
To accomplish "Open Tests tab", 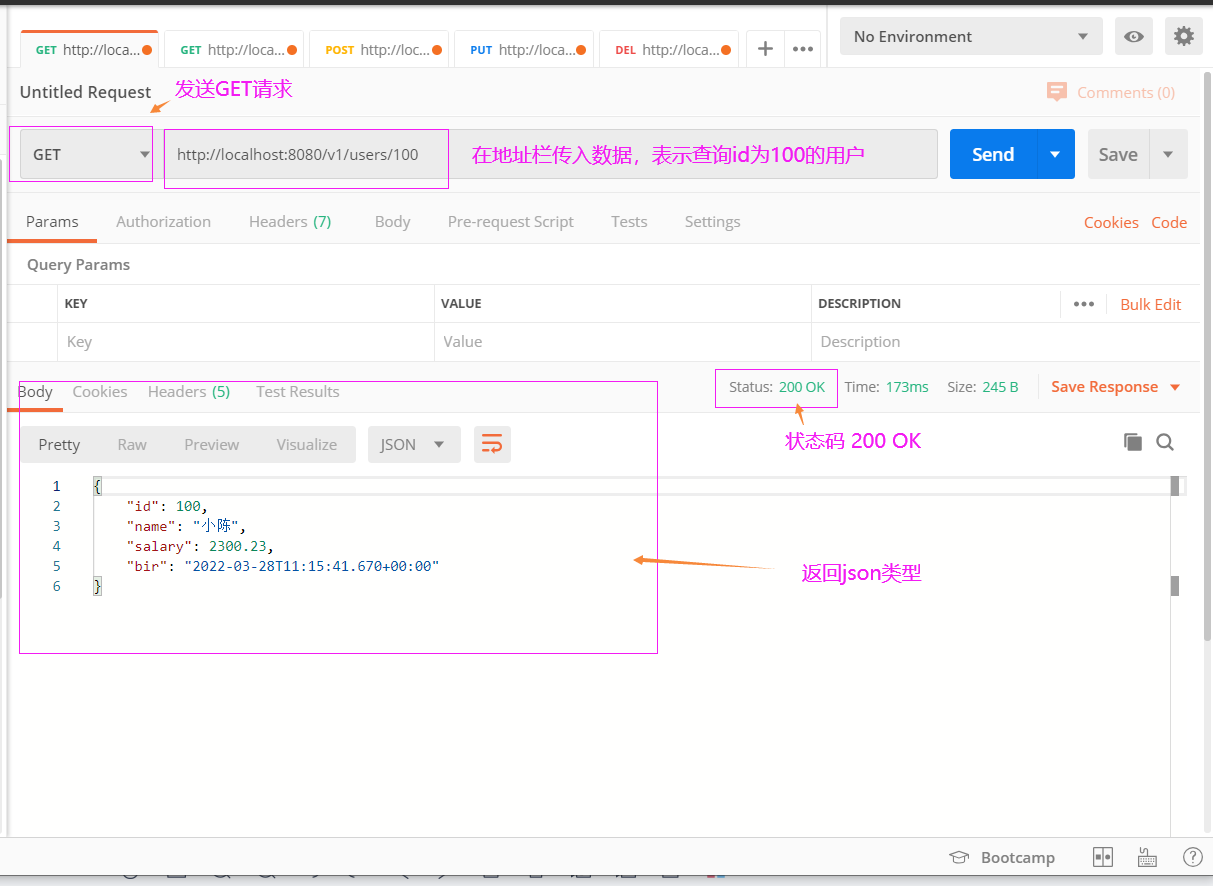I will pyautogui.click(x=629, y=222).
